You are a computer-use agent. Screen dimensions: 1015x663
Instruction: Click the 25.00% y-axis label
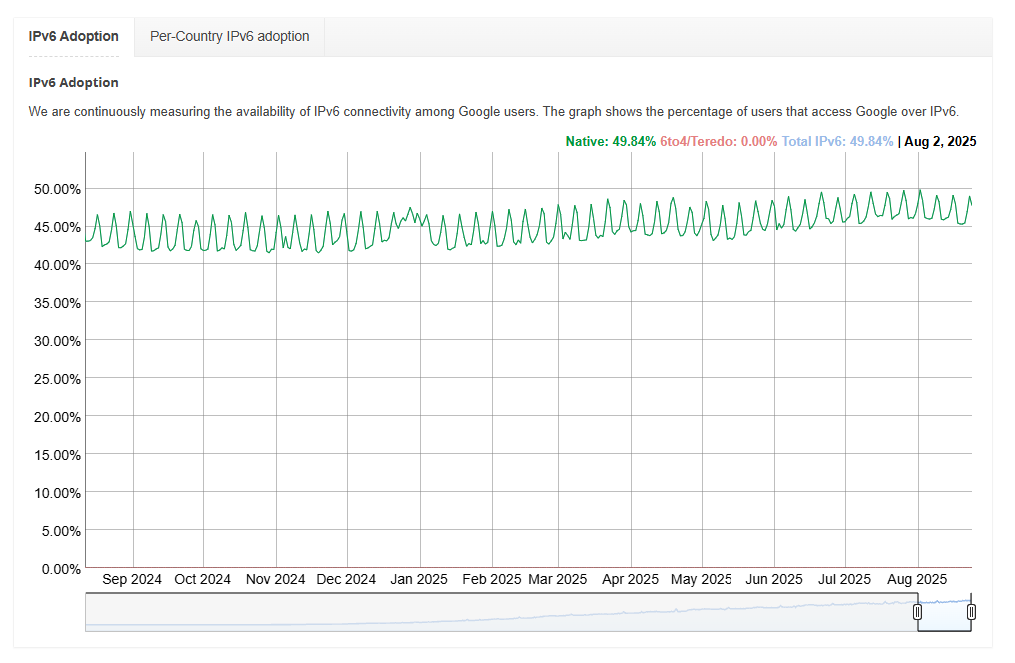point(58,379)
